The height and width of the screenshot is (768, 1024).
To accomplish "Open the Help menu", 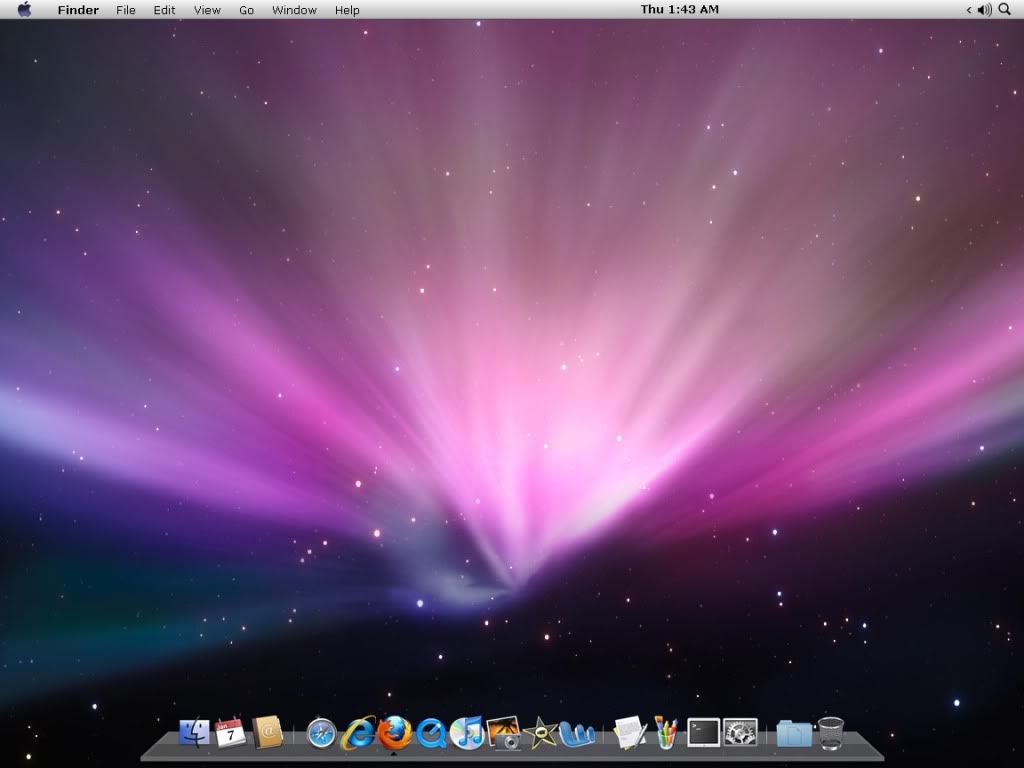I will pos(347,10).
